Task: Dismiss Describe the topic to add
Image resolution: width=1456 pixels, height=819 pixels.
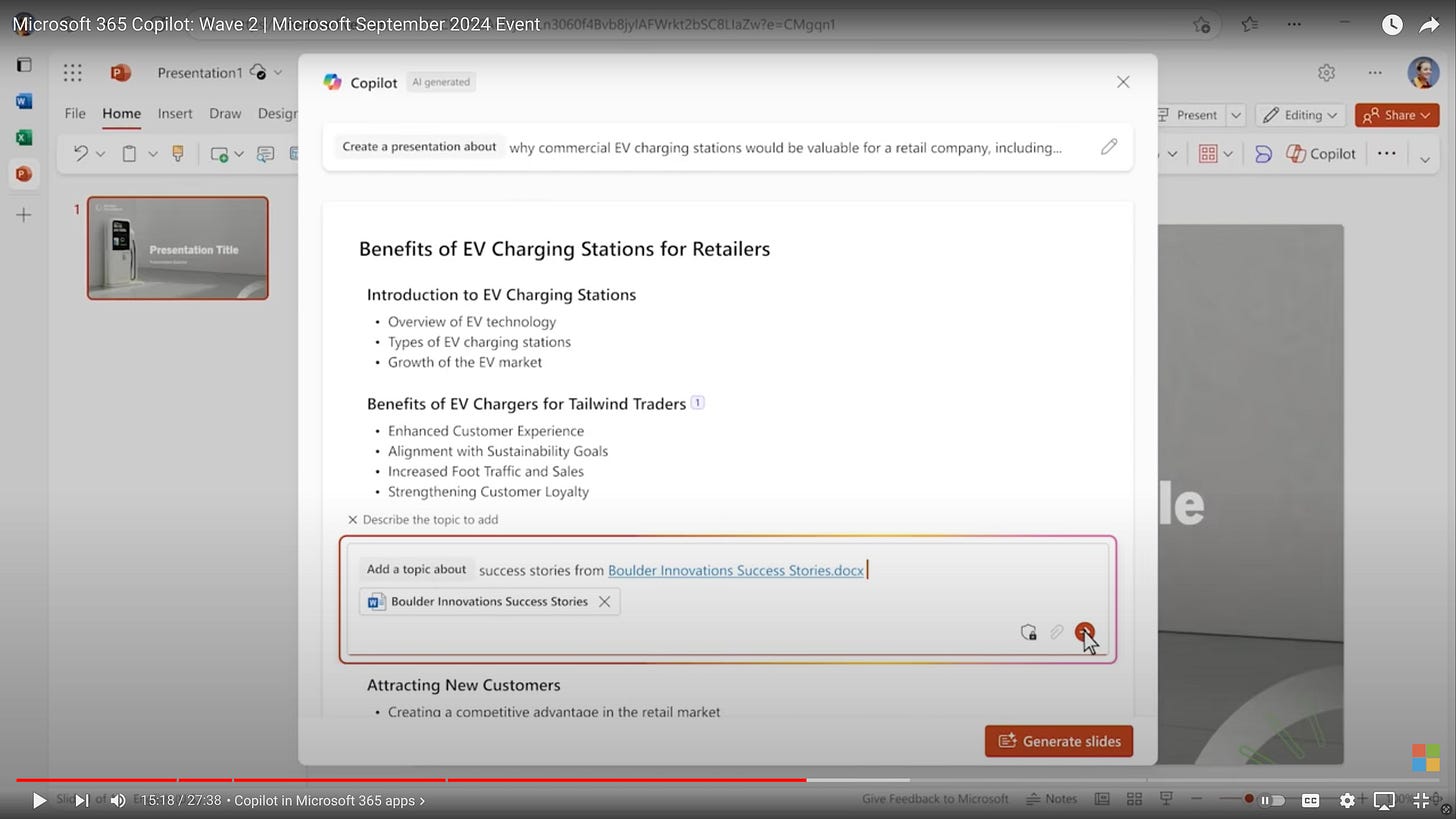Action: pos(352,520)
